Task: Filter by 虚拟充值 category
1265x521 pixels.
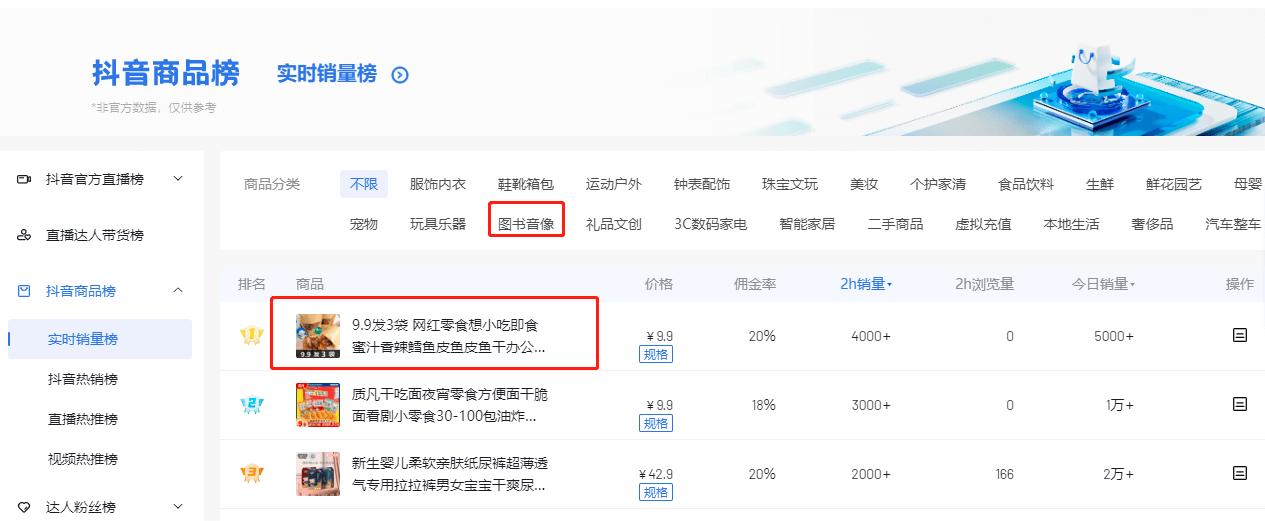Action: 984,224
